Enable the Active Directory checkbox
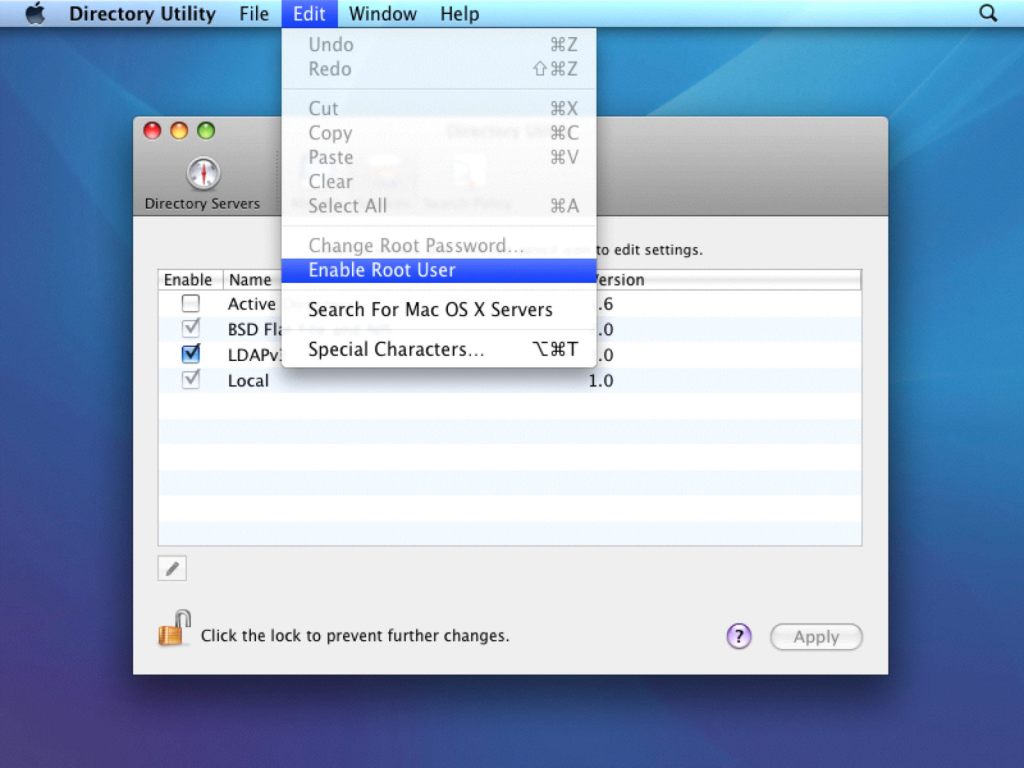The width and height of the screenshot is (1024, 768). point(190,304)
